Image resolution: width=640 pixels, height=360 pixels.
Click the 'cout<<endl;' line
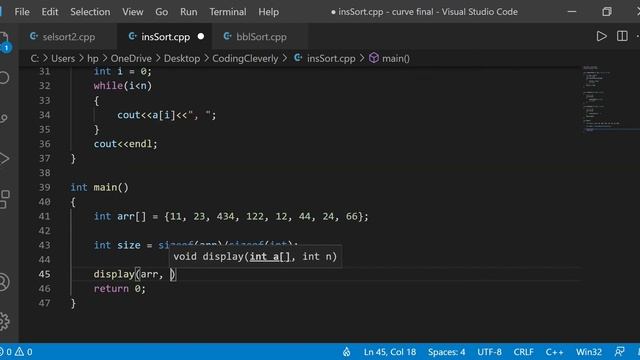click(125, 144)
